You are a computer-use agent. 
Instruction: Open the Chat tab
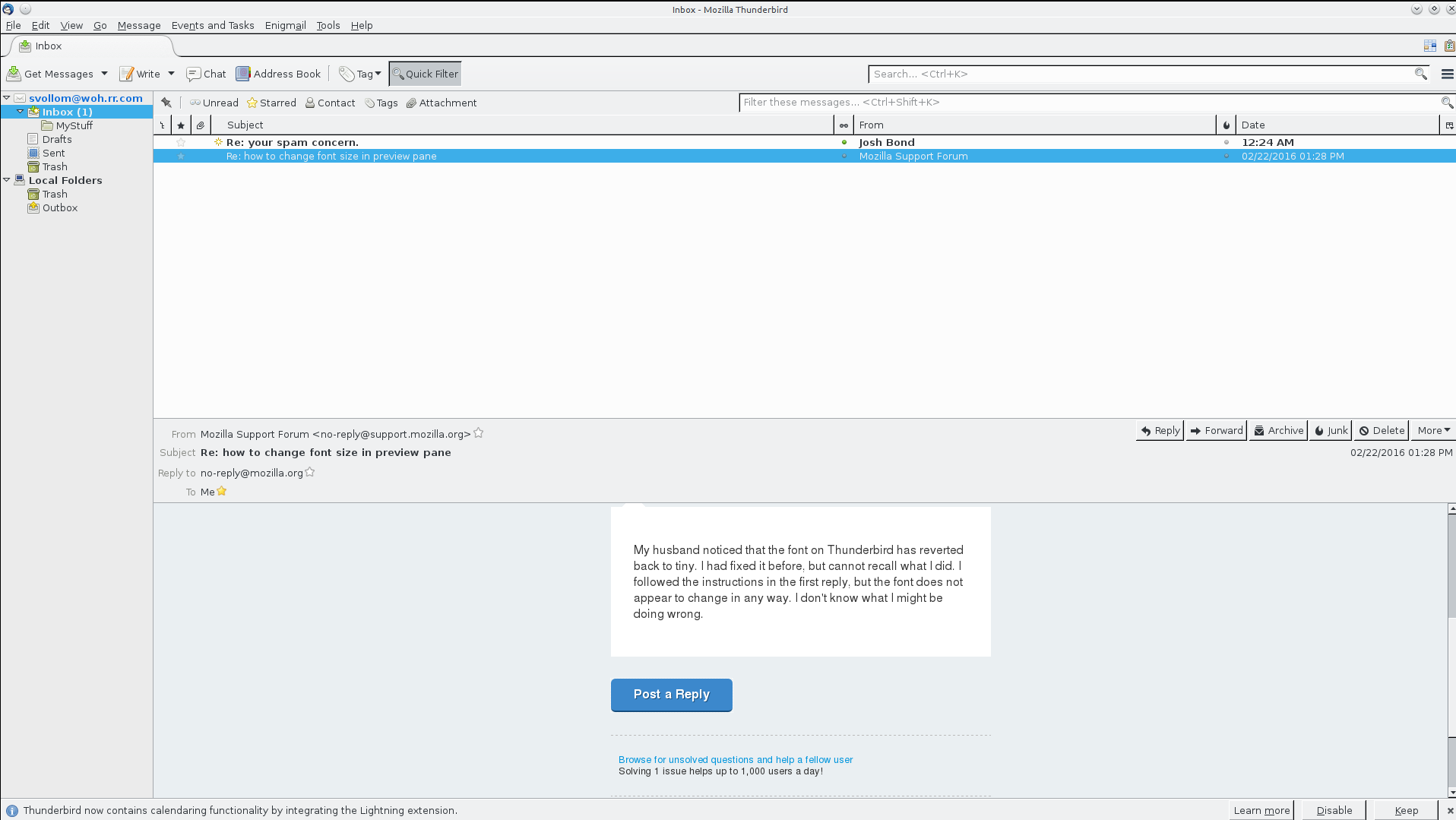point(206,74)
